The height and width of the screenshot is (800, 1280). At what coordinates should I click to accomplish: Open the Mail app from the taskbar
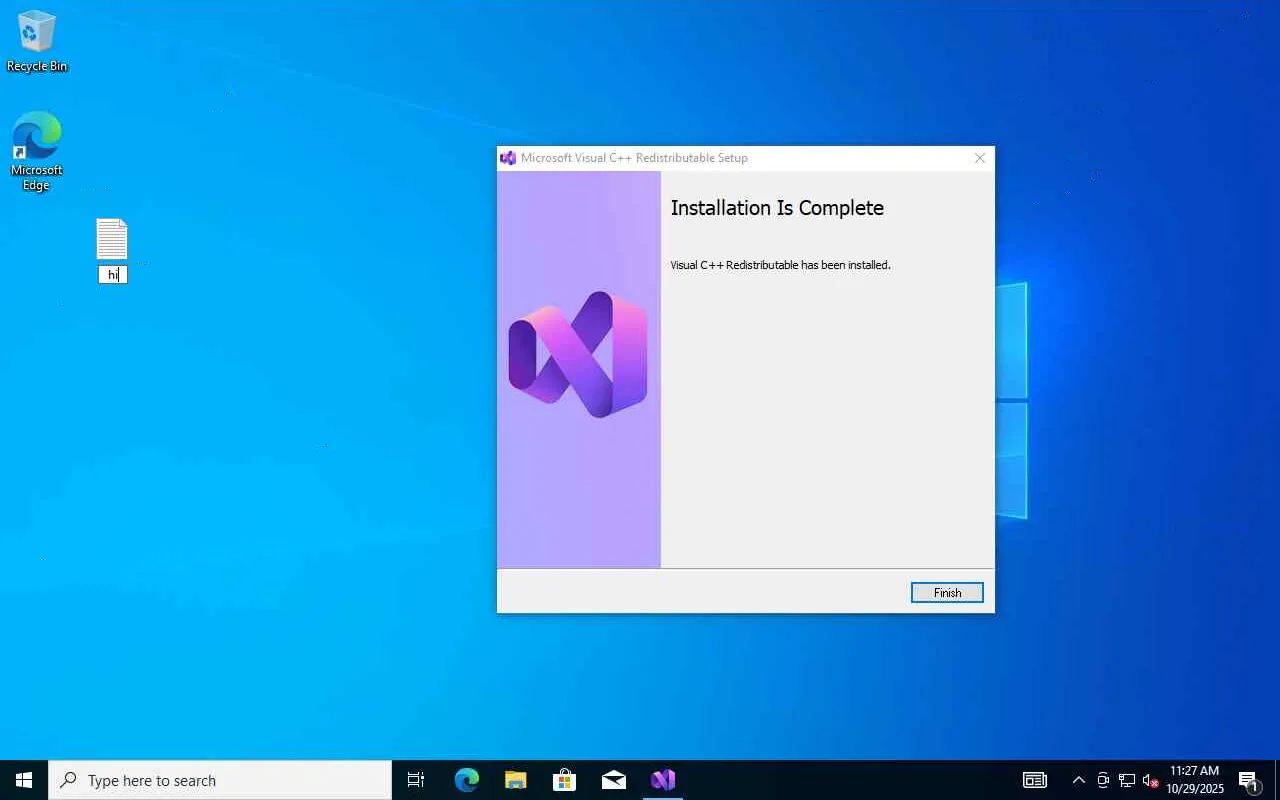pyautogui.click(x=613, y=780)
